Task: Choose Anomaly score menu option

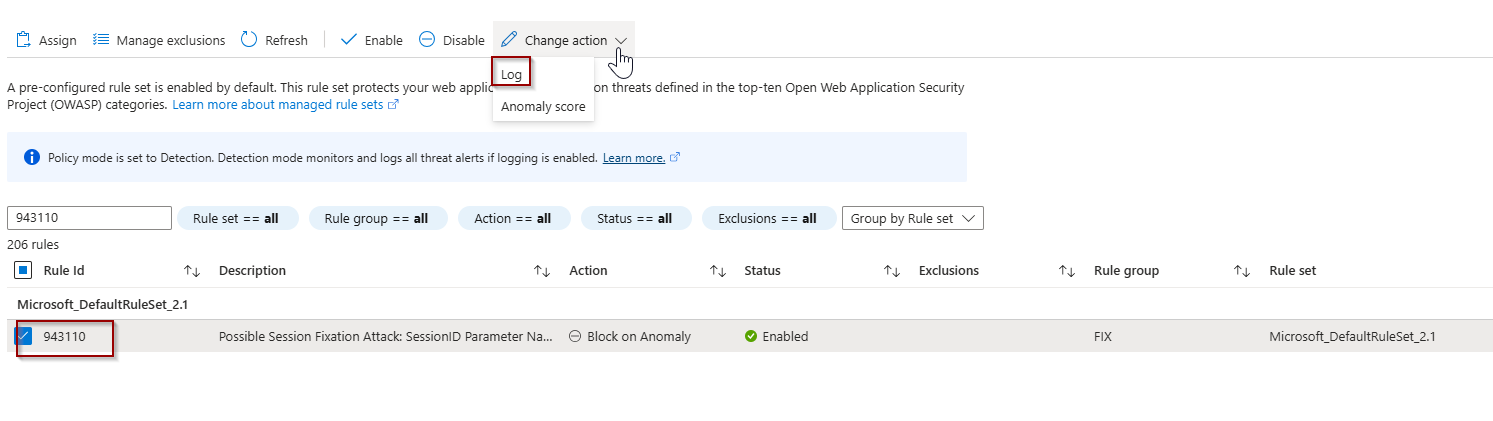Action: click(x=543, y=106)
